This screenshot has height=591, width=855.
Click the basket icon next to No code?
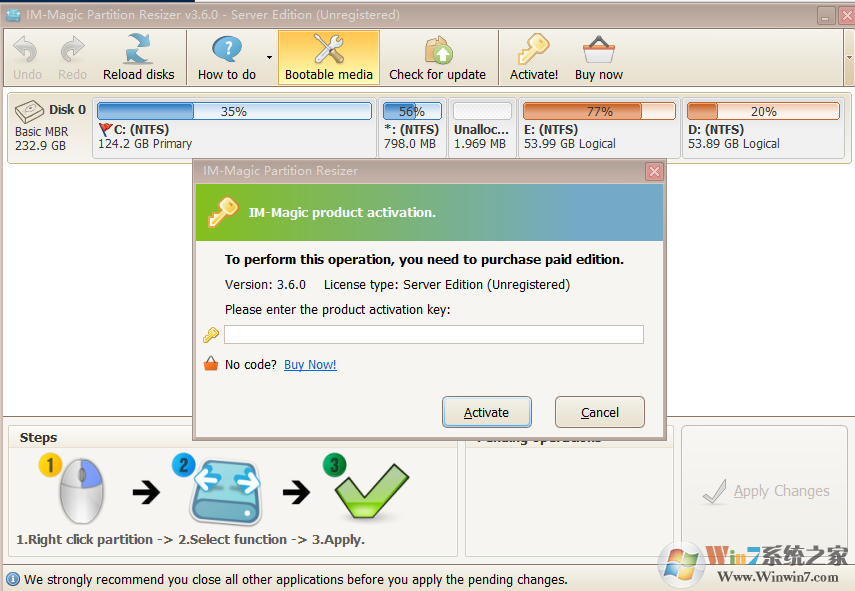[x=210, y=364]
